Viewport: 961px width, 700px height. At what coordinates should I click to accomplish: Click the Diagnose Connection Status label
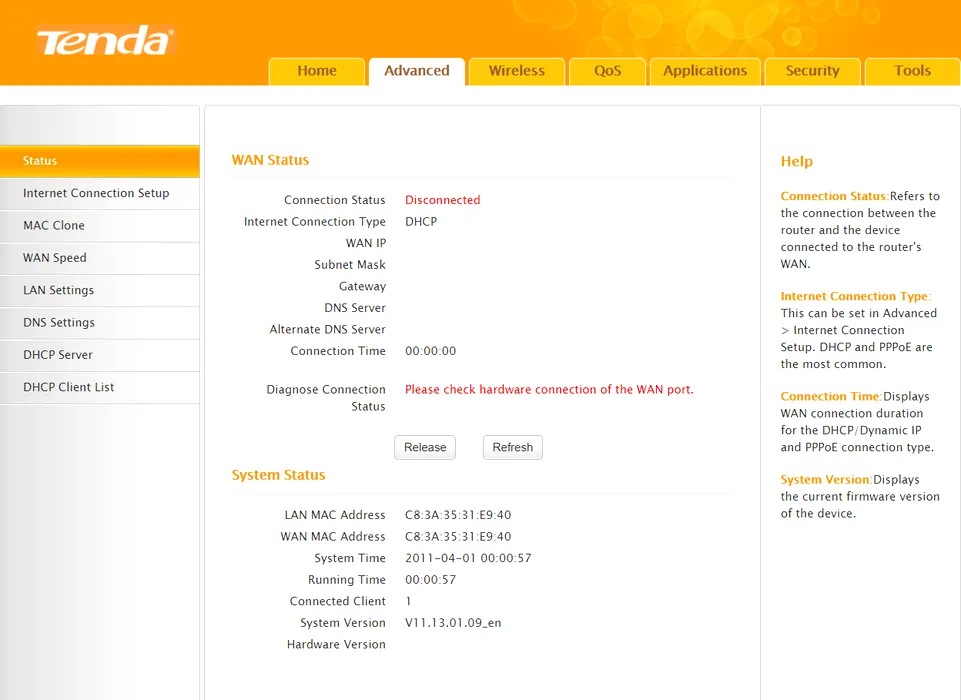326,398
